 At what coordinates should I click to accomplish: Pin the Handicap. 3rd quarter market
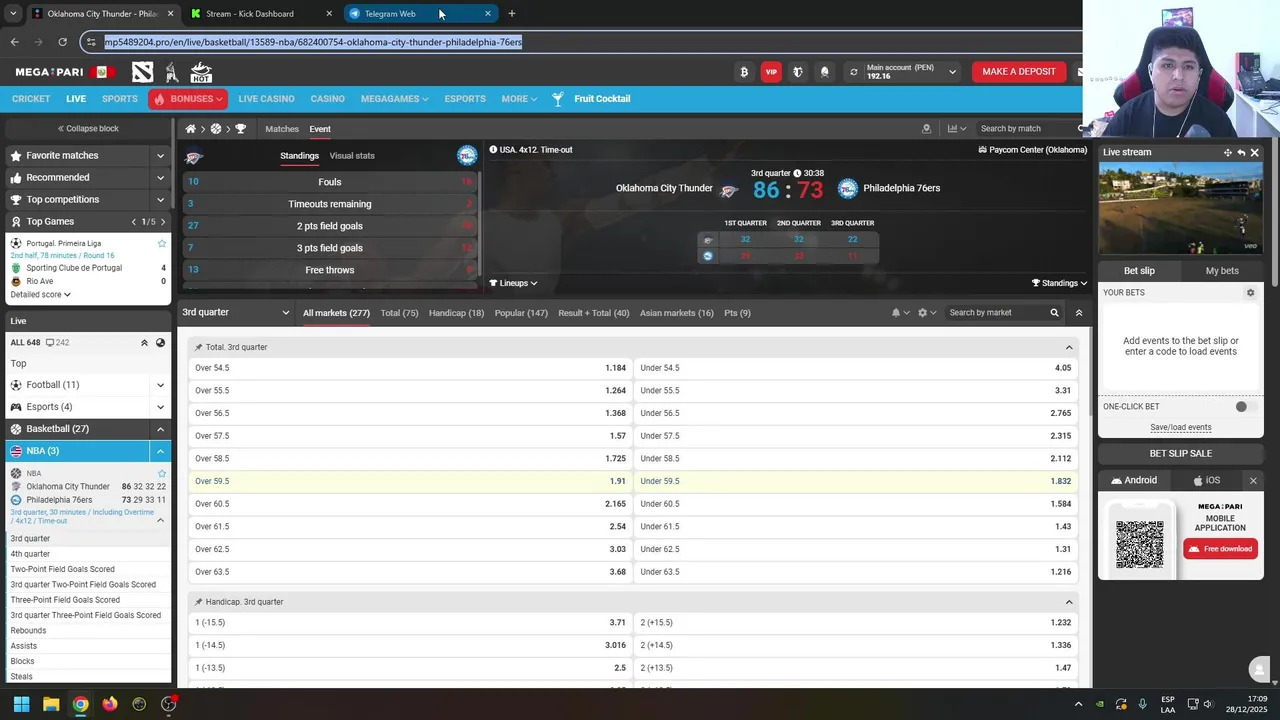(198, 602)
